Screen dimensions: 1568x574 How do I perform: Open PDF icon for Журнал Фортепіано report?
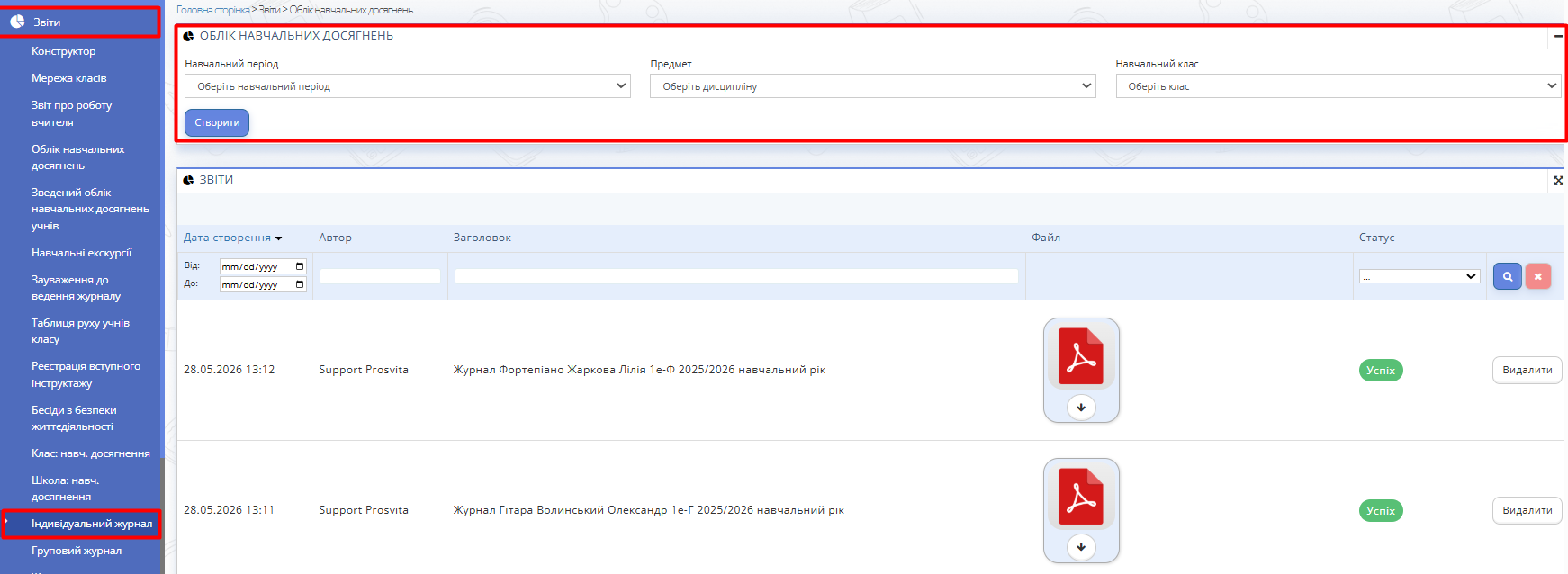(1081, 356)
